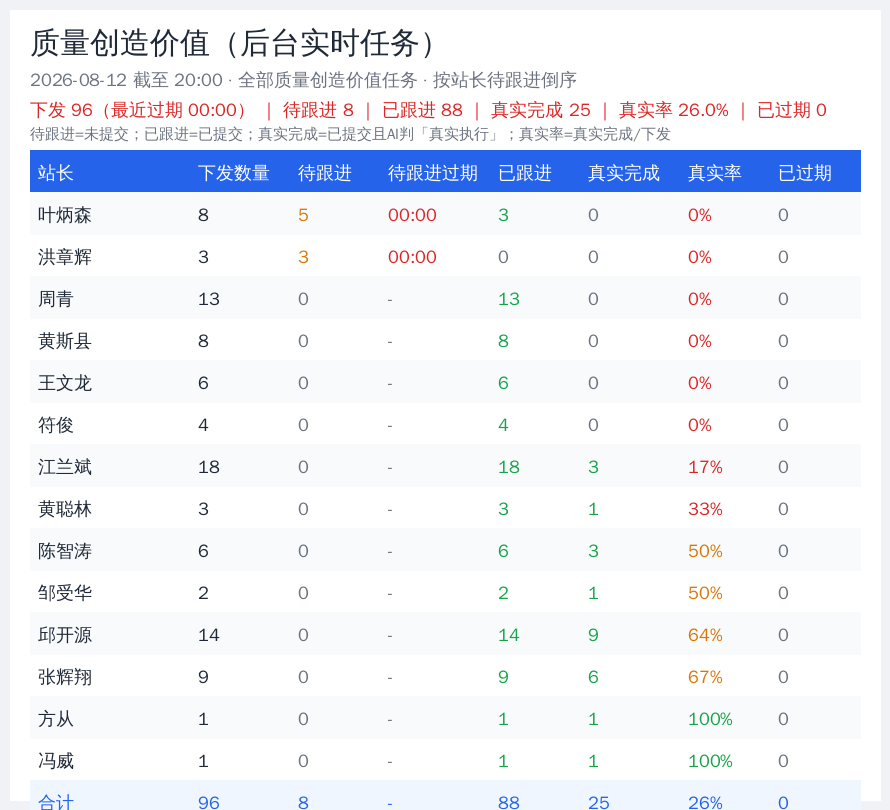Click the 待跟进 column header
This screenshot has width=890, height=810.
(x=325, y=173)
